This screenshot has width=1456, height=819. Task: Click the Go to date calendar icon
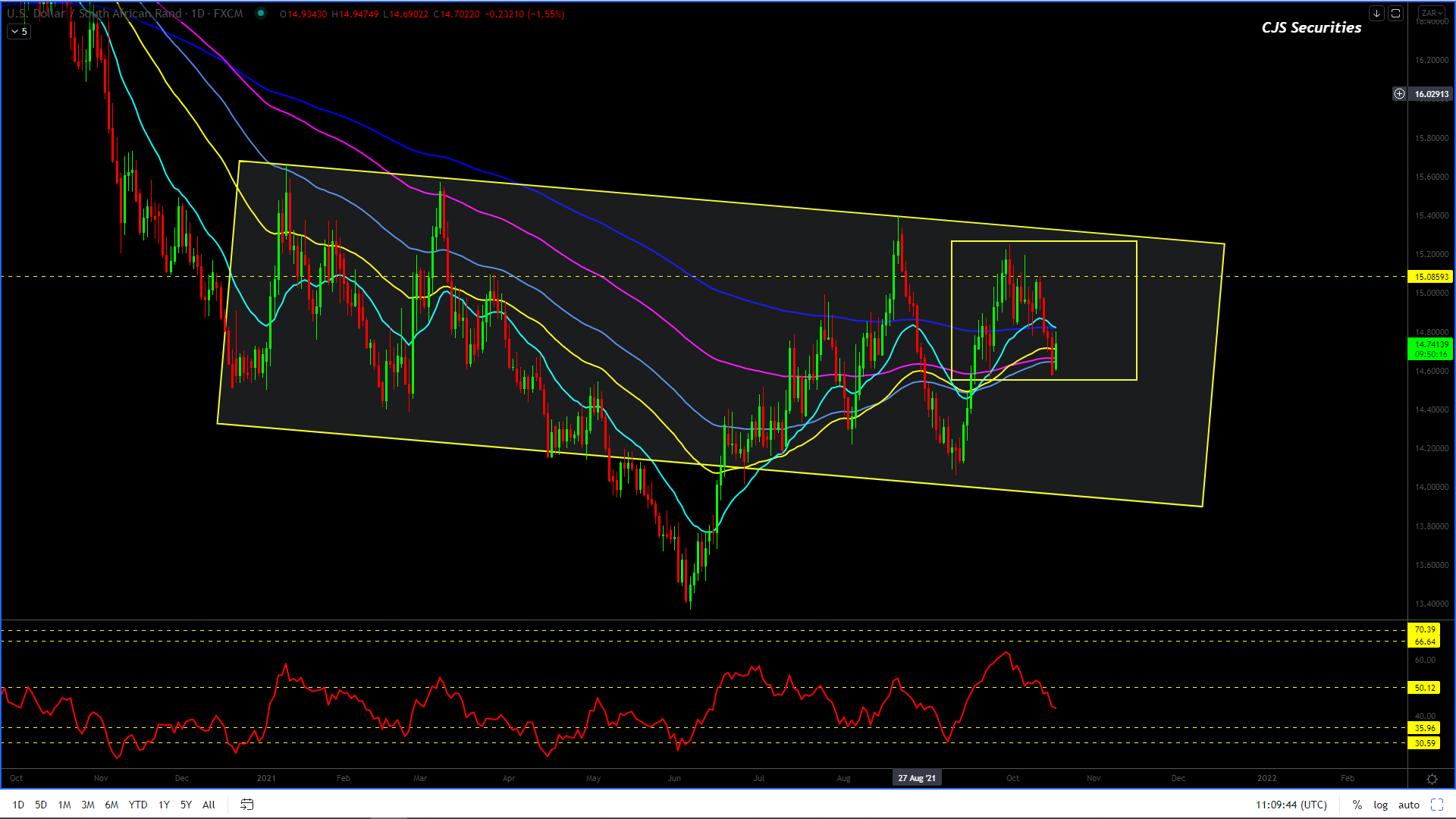click(246, 805)
